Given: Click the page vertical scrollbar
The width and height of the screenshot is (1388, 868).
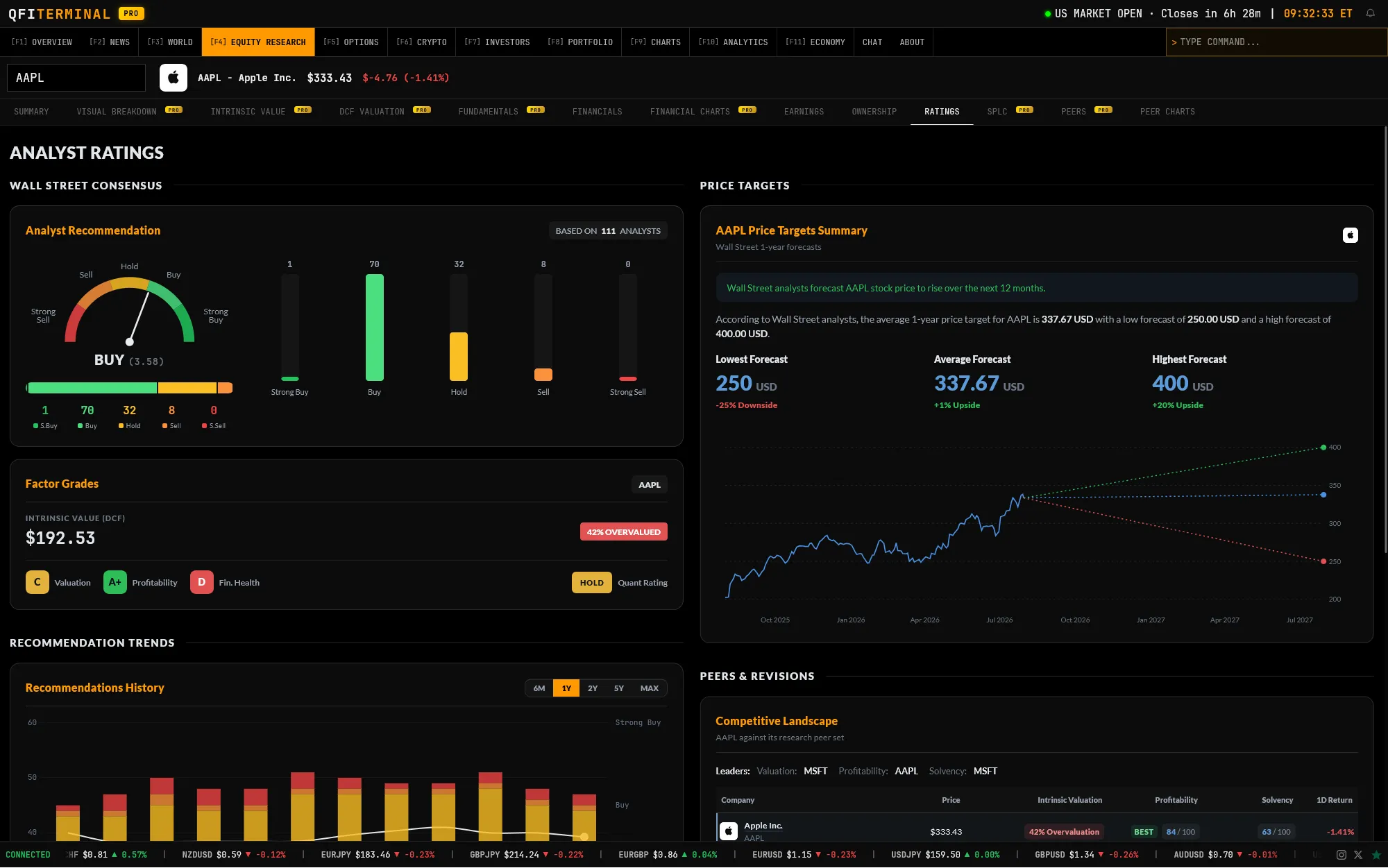Looking at the screenshot, I should click(x=1385, y=340).
